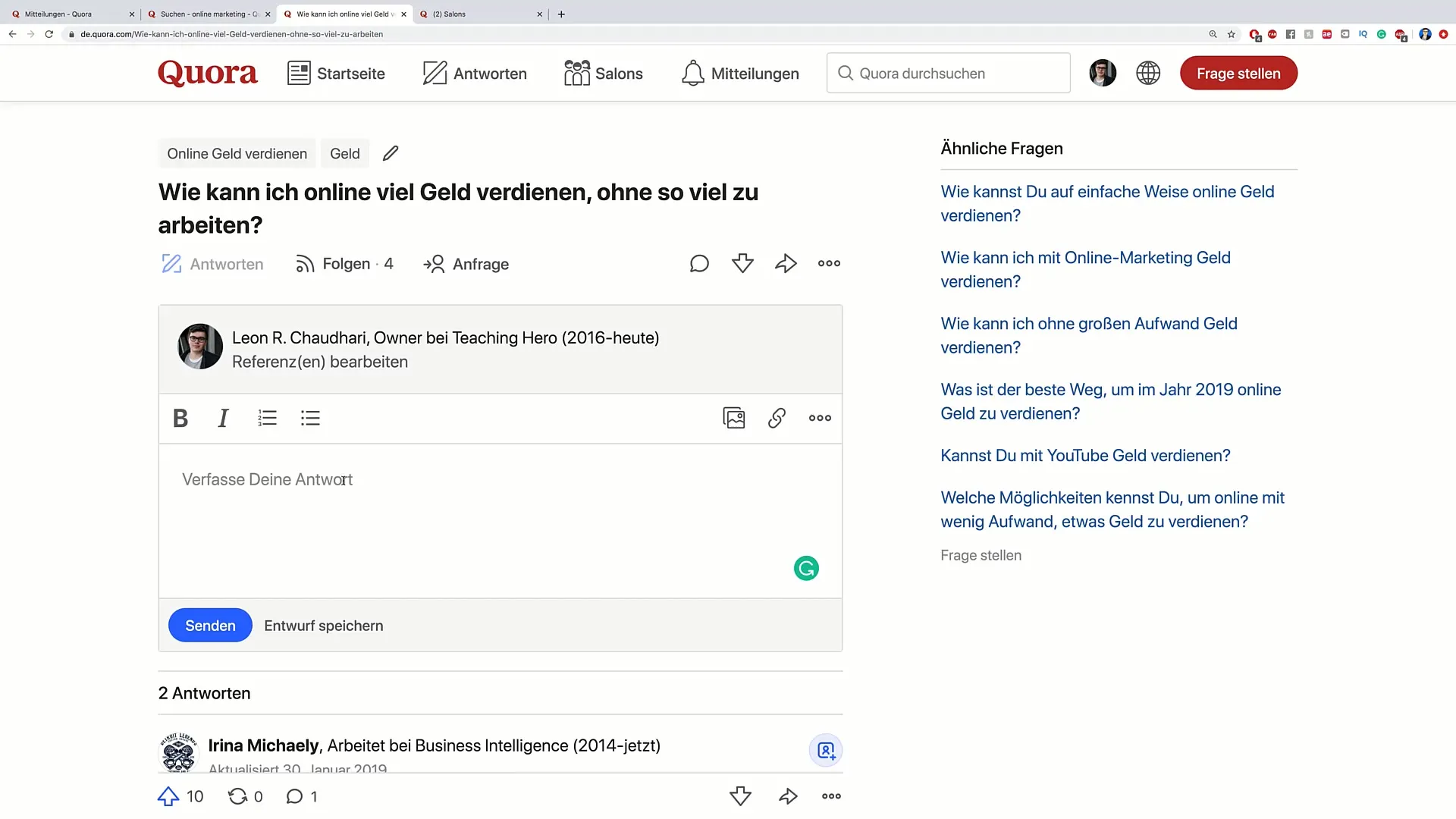Downvote the question
The height and width of the screenshot is (819, 1456).
click(742, 263)
